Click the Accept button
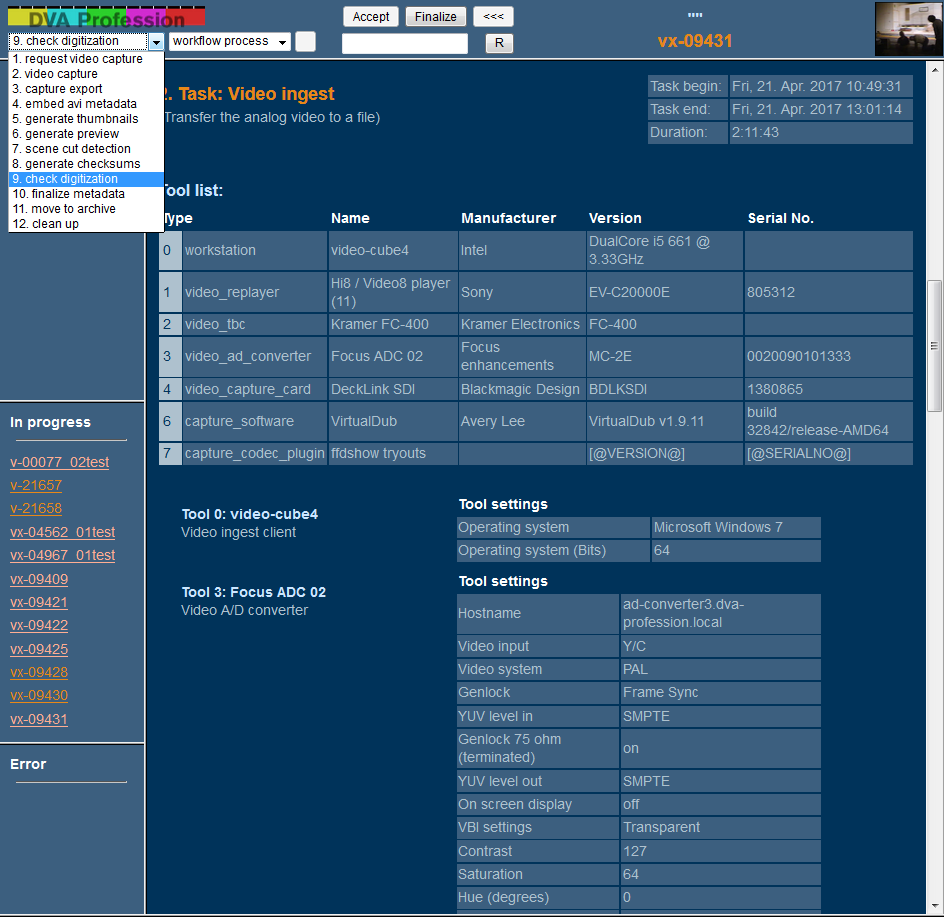This screenshot has height=917, width=944. 371,17
